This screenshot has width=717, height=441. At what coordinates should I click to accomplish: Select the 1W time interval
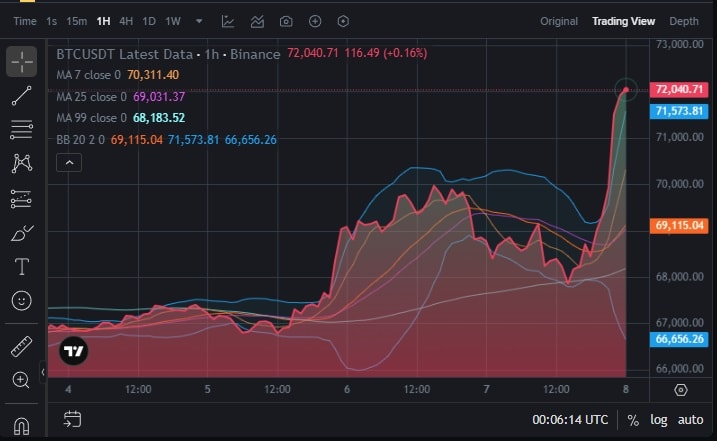pos(173,21)
